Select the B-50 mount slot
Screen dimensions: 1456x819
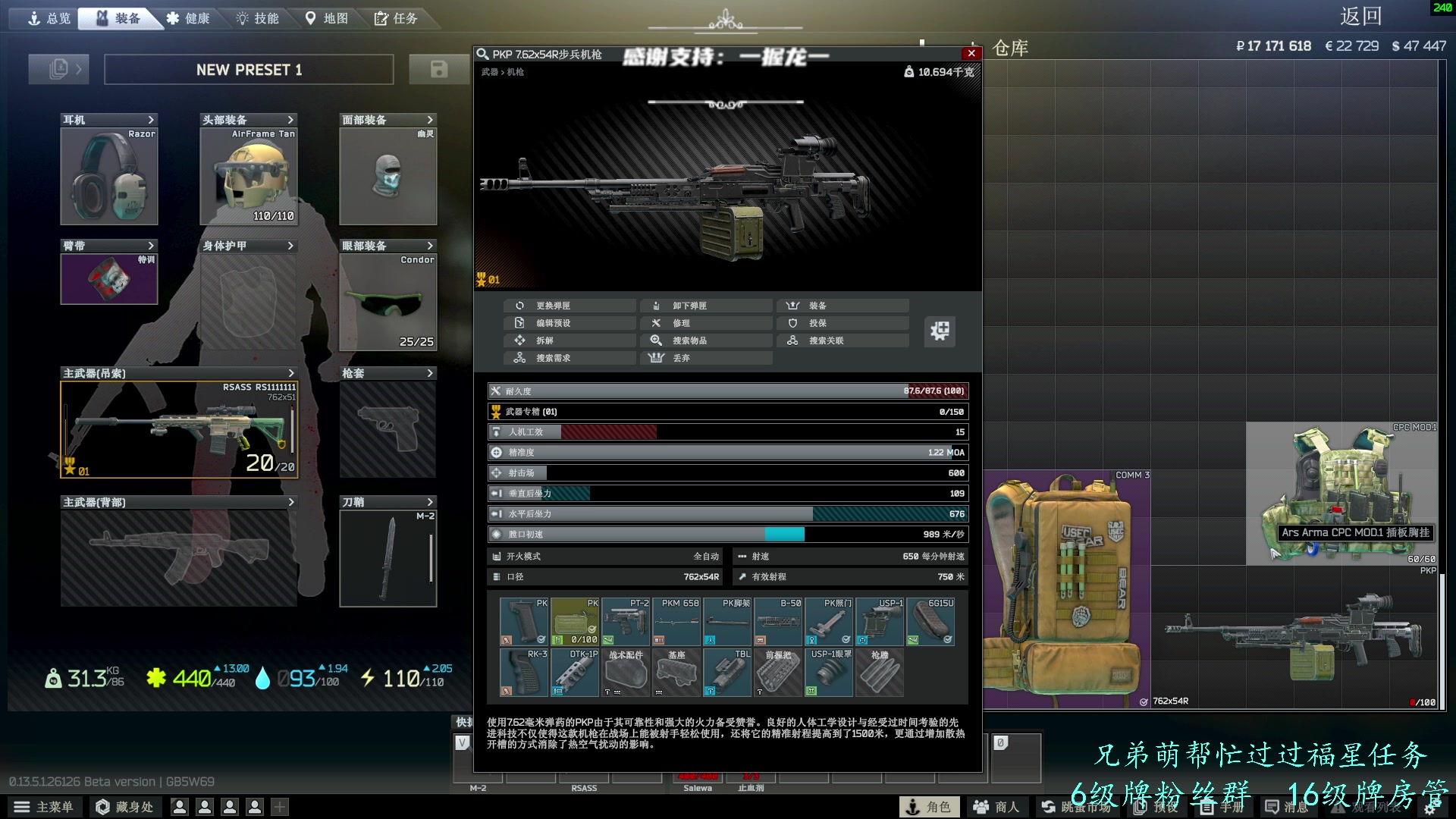click(778, 622)
